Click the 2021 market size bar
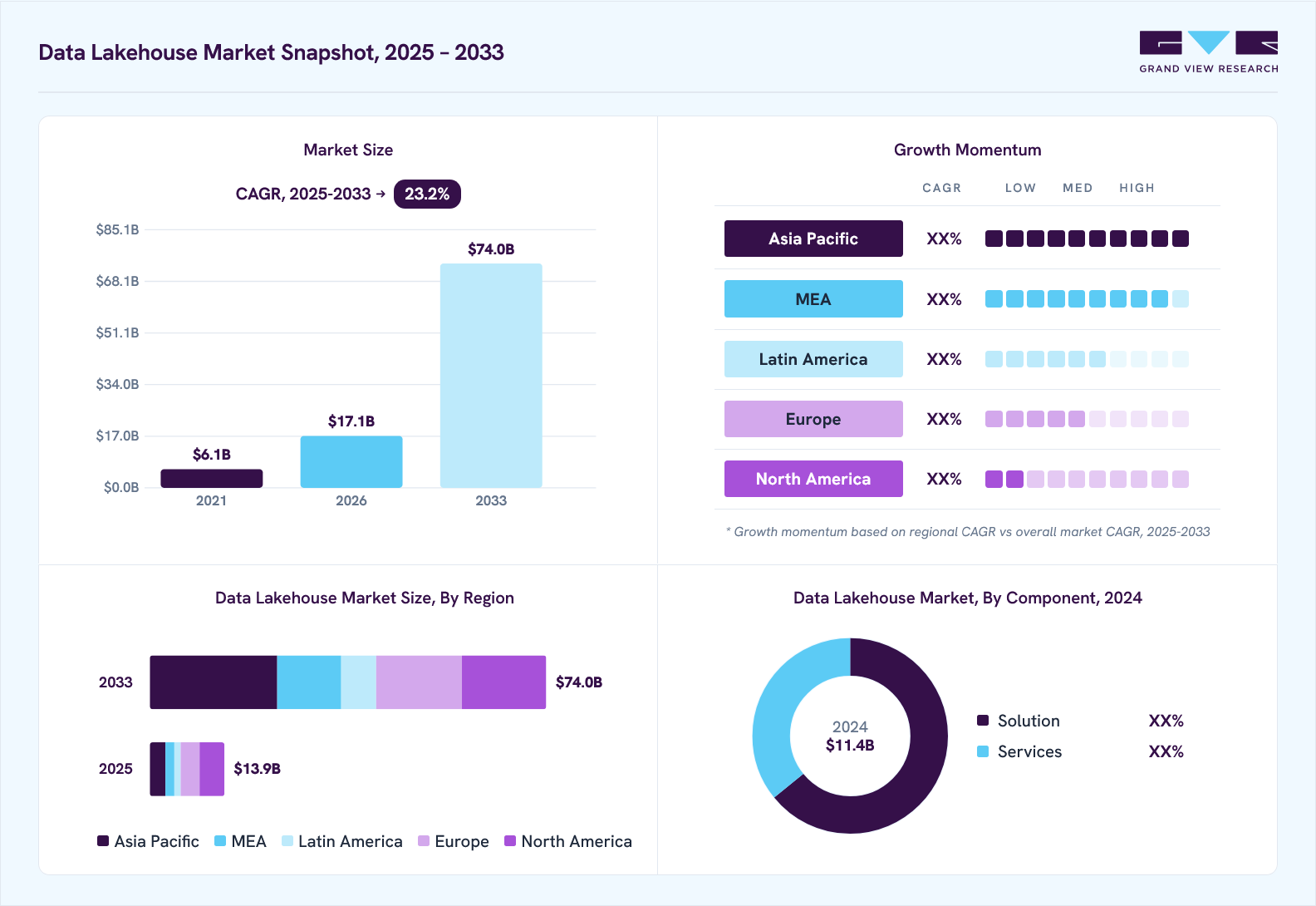 point(212,479)
